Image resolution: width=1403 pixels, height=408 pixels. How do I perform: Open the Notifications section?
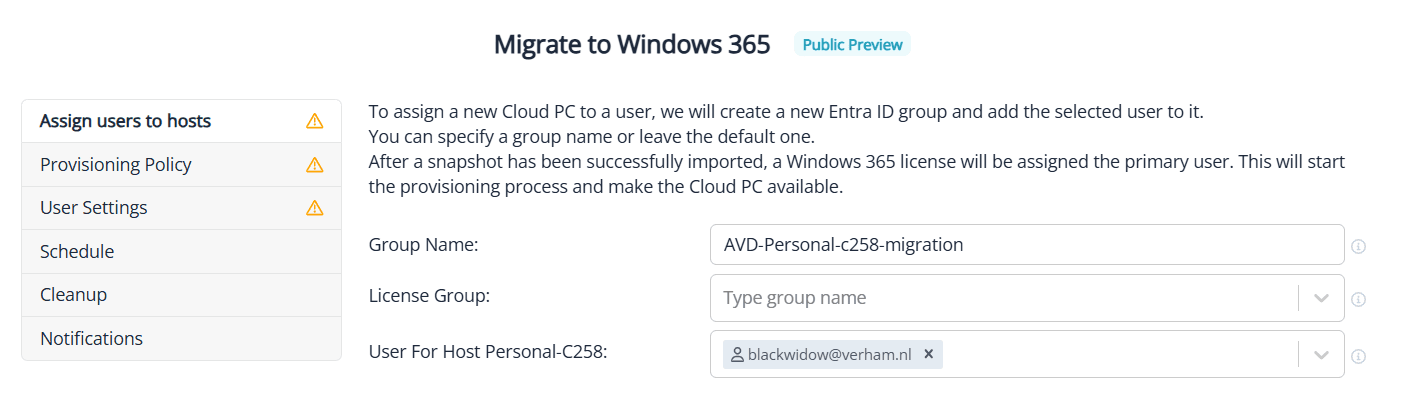pyautogui.click(x=91, y=339)
